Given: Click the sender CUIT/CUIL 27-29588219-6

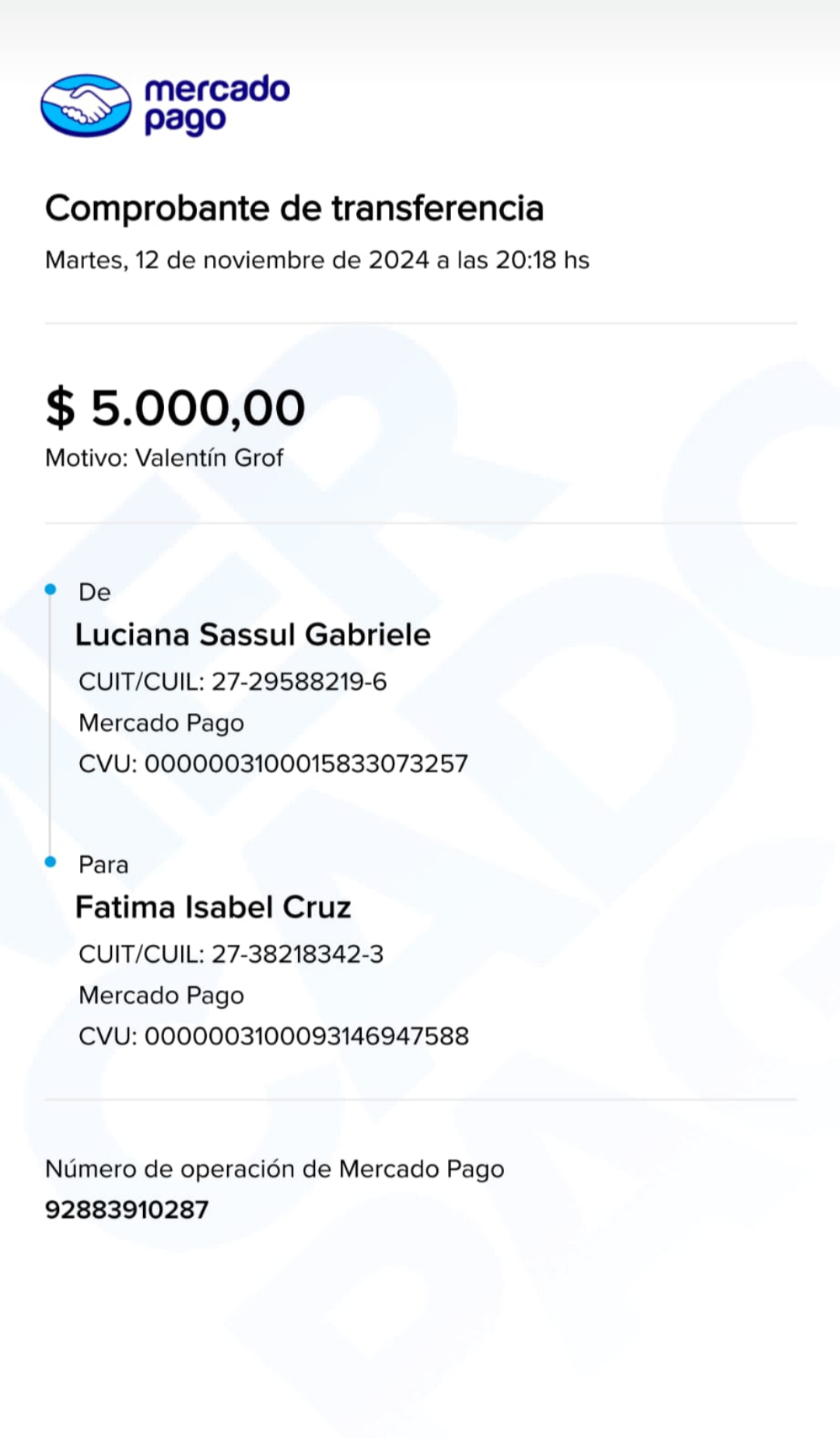Looking at the screenshot, I should pos(233,681).
